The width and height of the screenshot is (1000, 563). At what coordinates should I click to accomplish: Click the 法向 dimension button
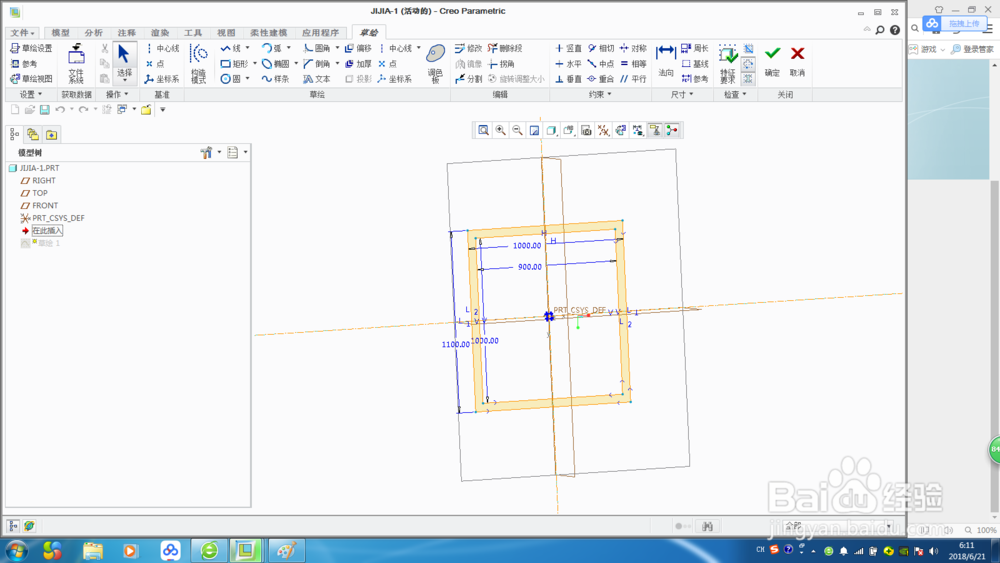tap(666, 61)
